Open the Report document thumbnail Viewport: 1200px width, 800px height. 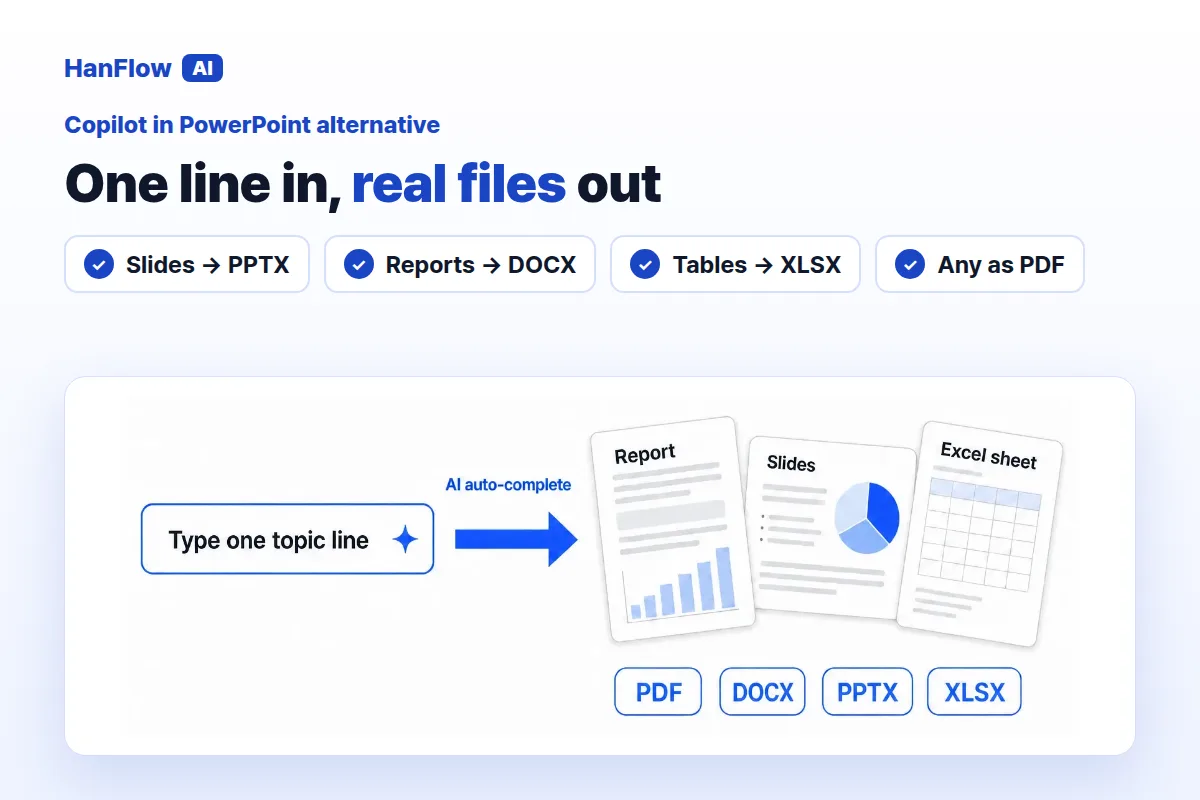point(672,529)
